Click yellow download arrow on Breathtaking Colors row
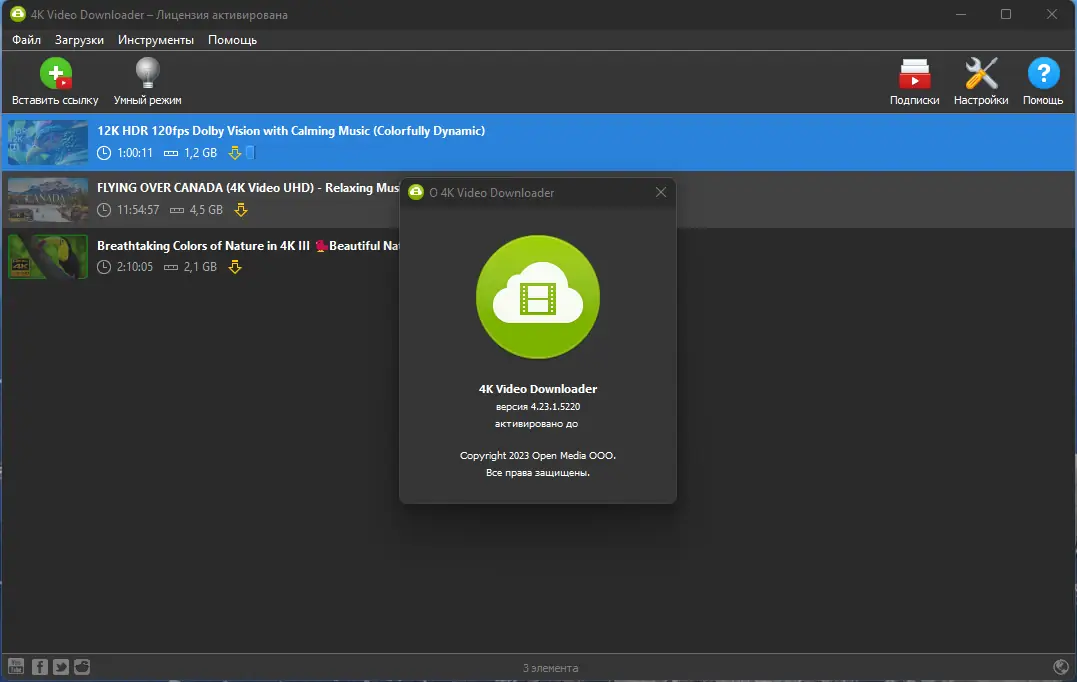Image resolution: width=1077 pixels, height=682 pixels. (x=235, y=266)
